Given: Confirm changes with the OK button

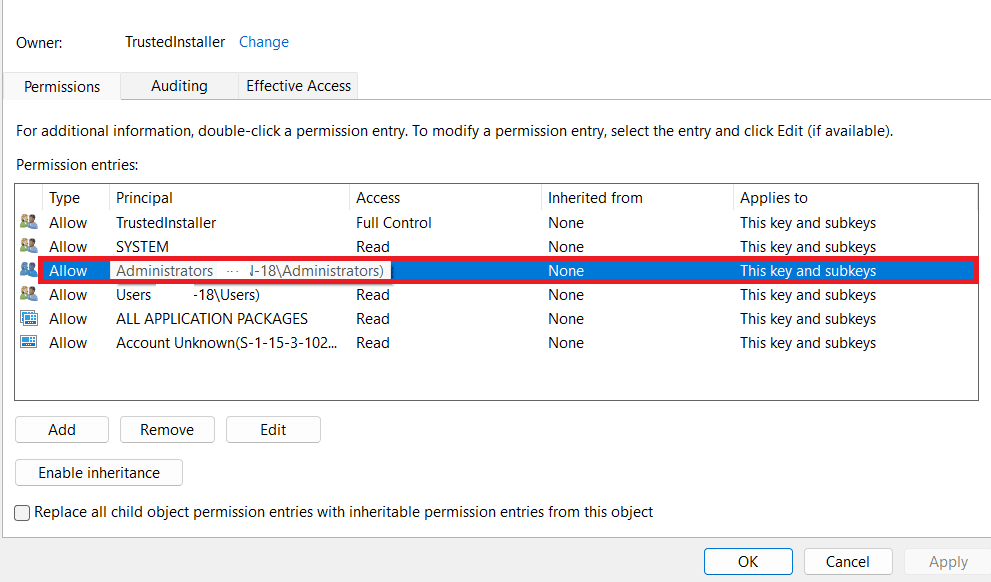Looking at the screenshot, I should 748,561.
